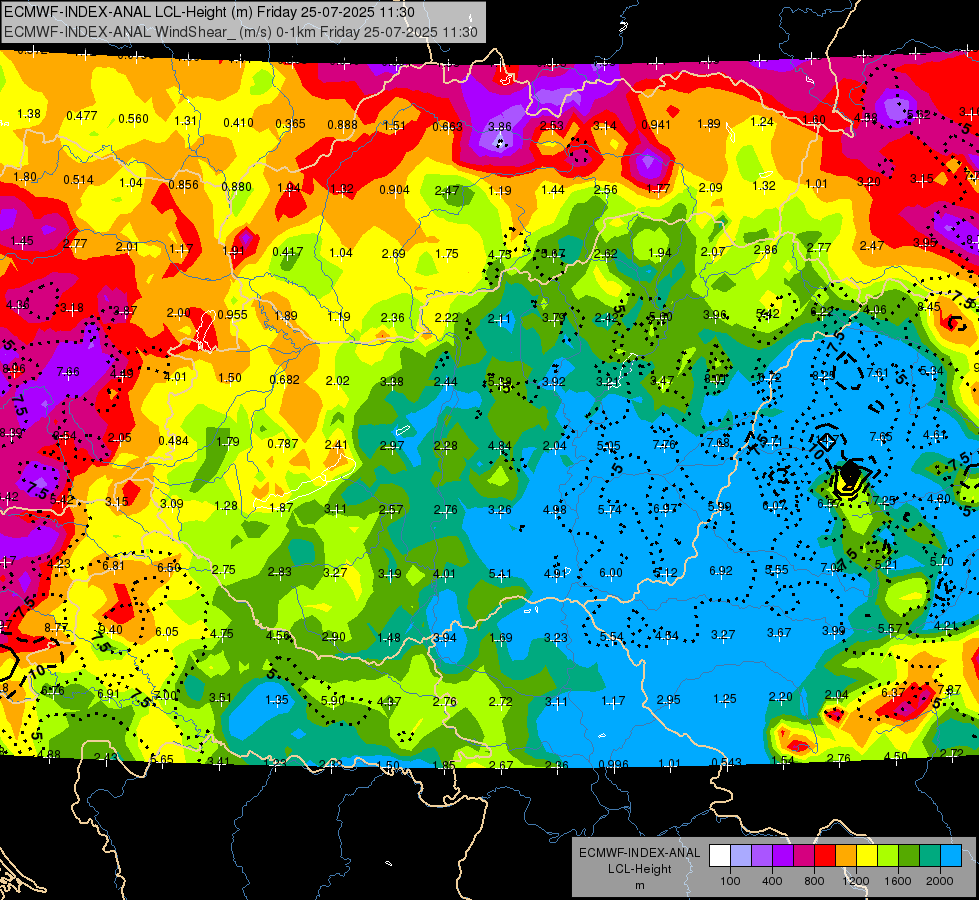Image resolution: width=979 pixels, height=900 pixels.
Task: Click the legend label 2000
Action: pyautogui.click(x=940, y=881)
